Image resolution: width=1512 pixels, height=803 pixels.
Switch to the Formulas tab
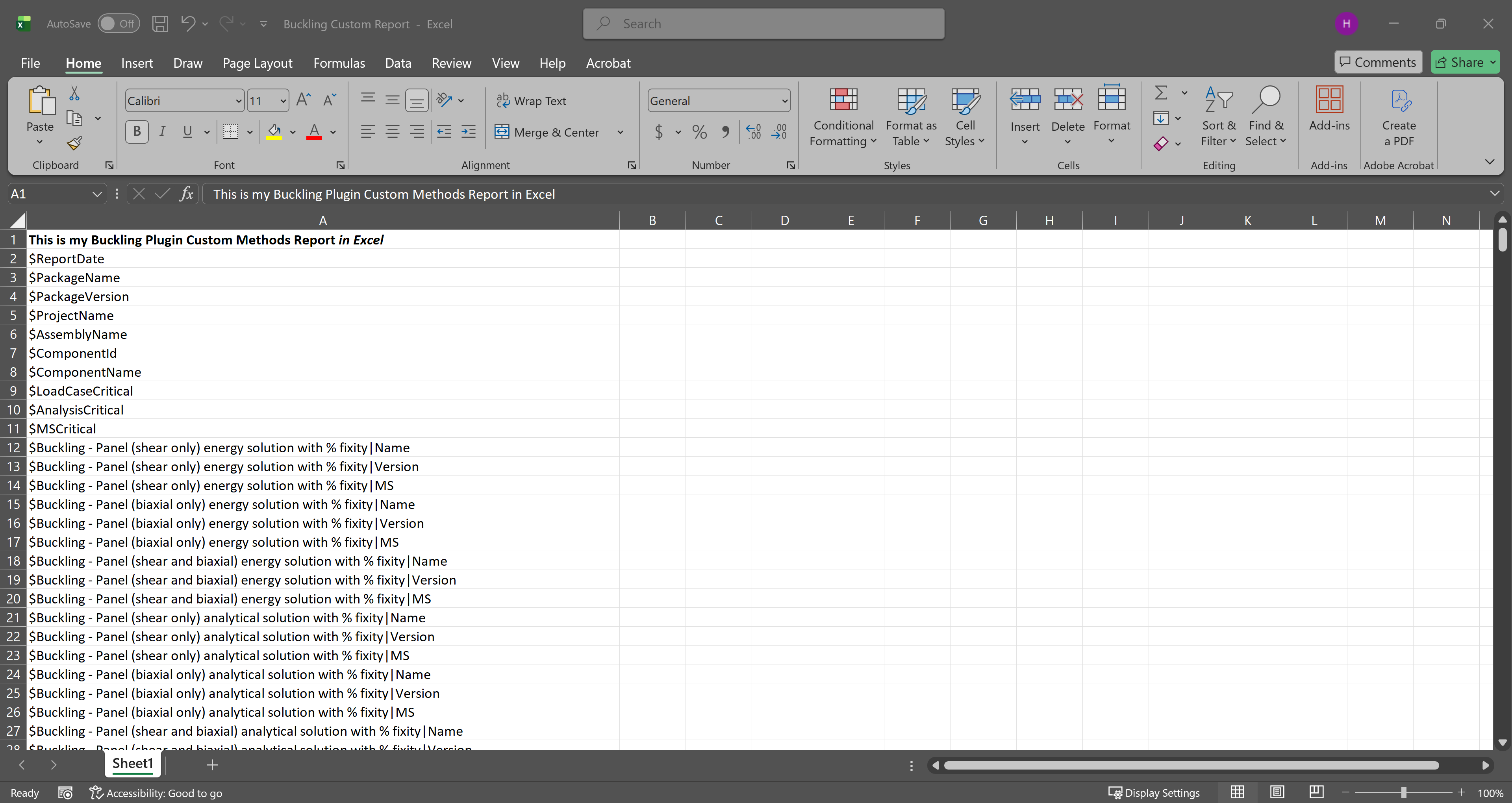339,63
